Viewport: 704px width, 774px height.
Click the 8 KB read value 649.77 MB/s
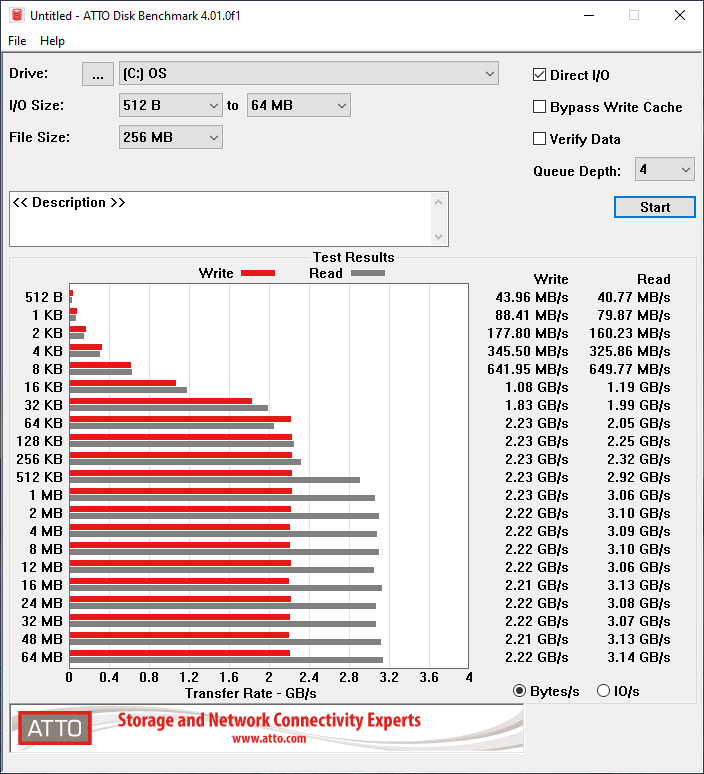(x=629, y=369)
